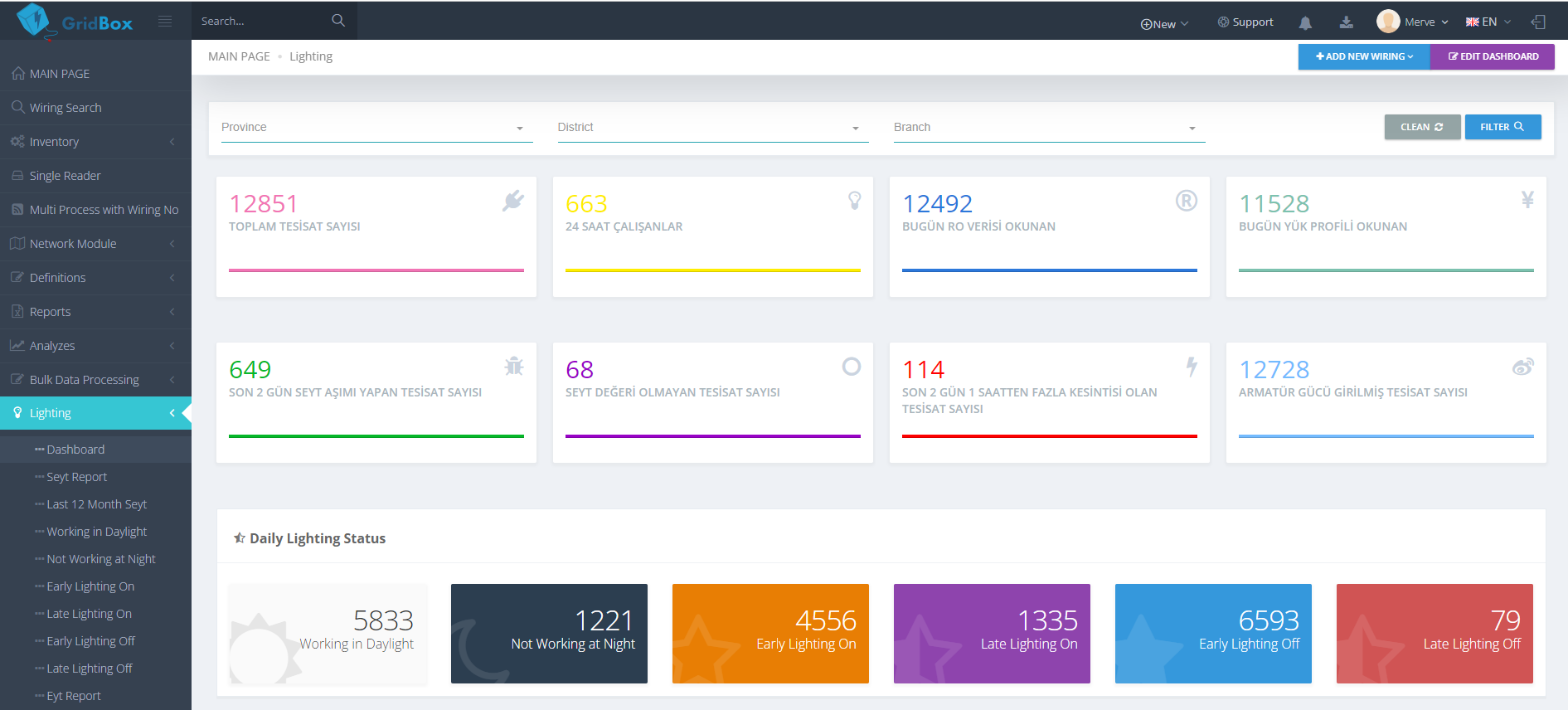Click the bug icon on Seyt Aşımı card
1568x710 pixels.
(514, 367)
